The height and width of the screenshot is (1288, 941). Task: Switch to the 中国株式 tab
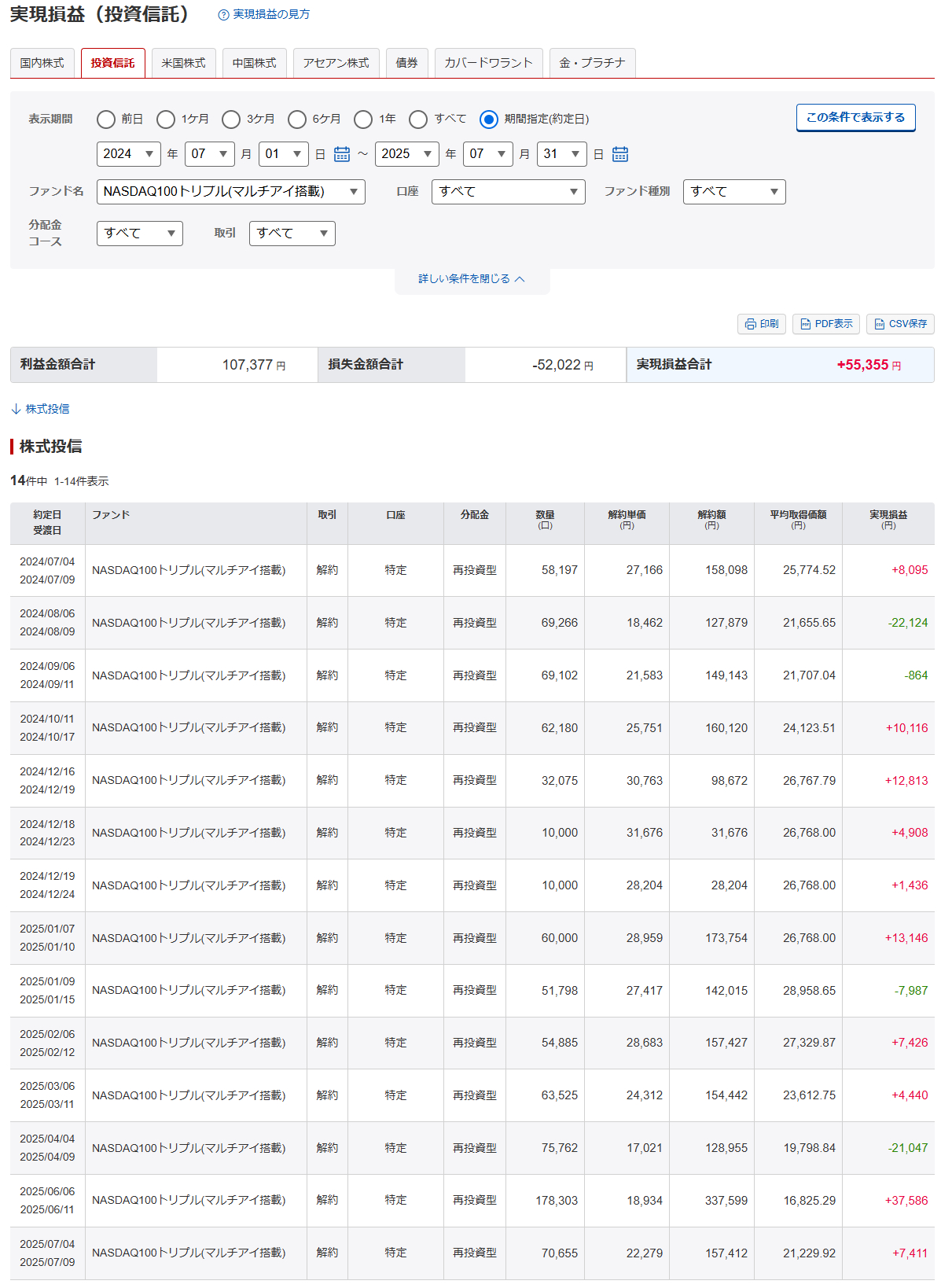tap(255, 63)
